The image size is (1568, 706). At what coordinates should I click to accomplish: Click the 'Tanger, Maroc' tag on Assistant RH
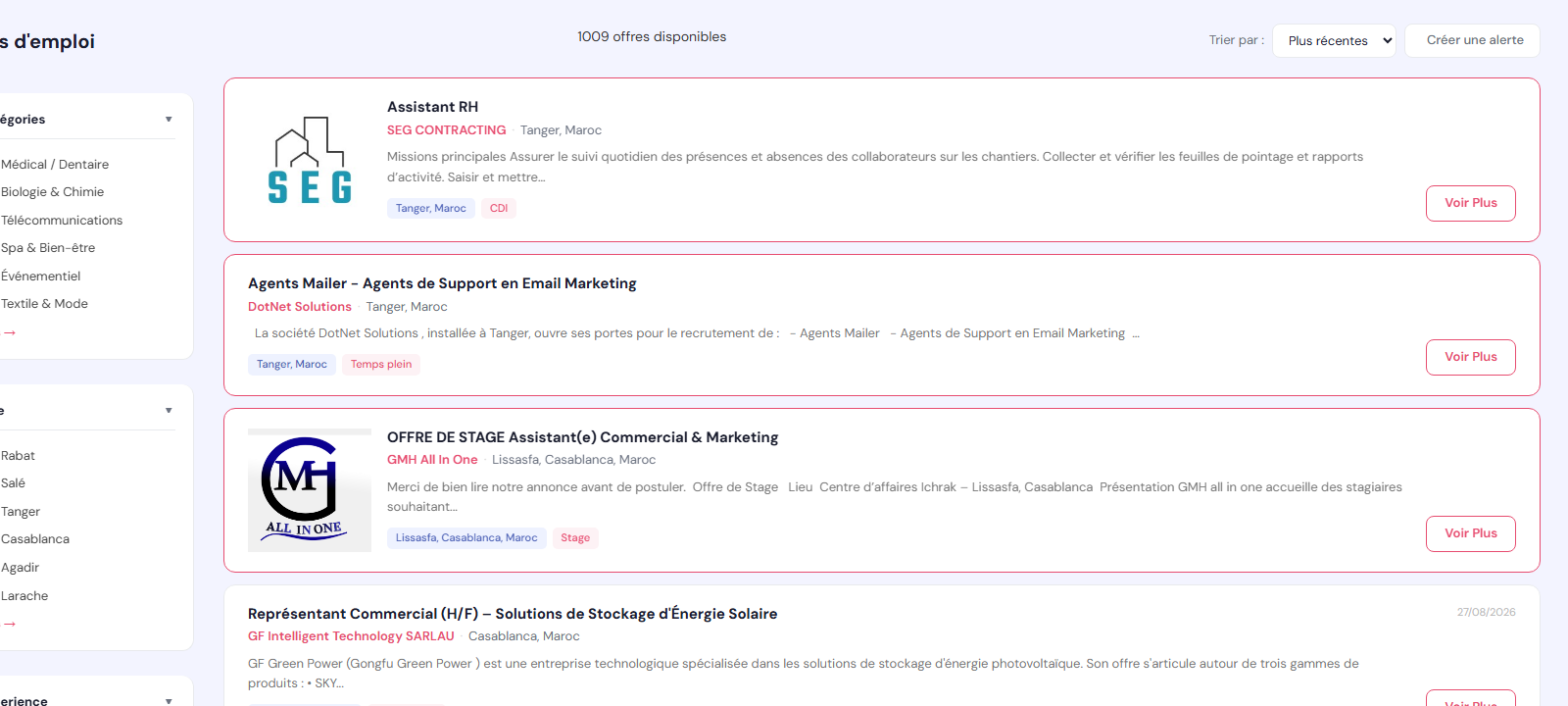pos(431,208)
